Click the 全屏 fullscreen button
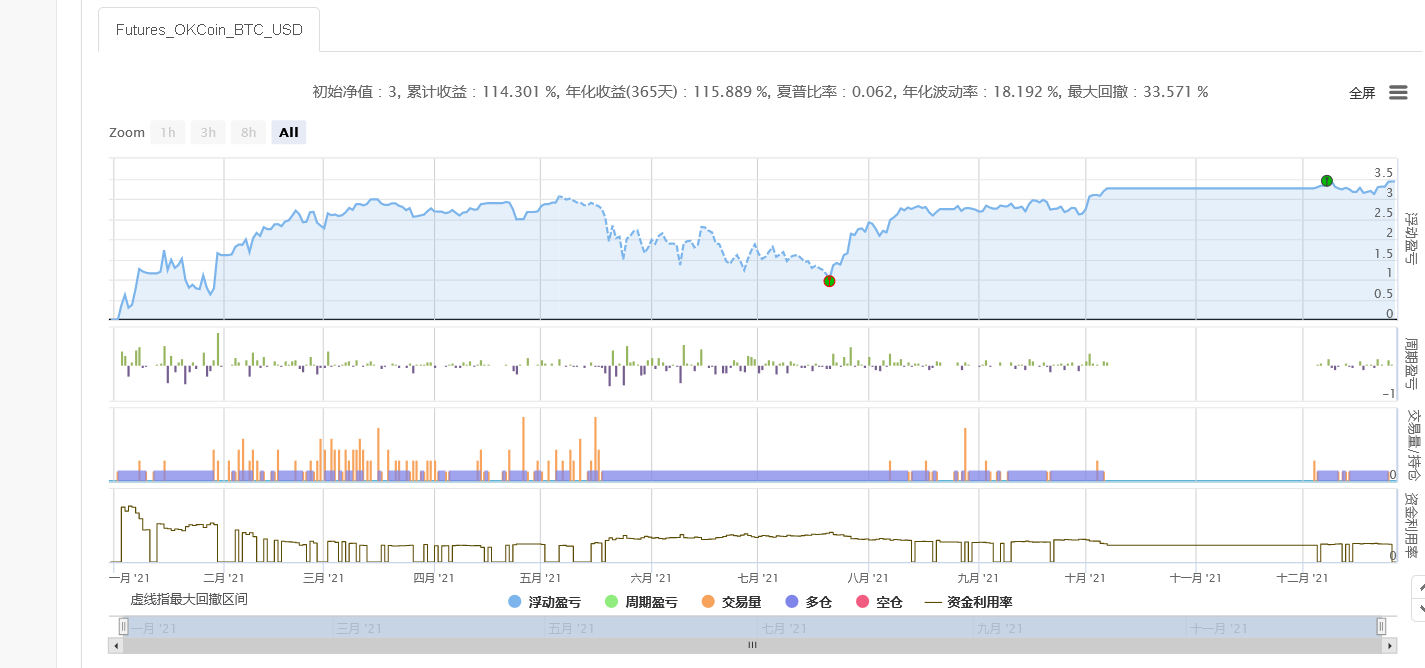The height and width of the screenshot is (668, 1425). coord(1362,93)
